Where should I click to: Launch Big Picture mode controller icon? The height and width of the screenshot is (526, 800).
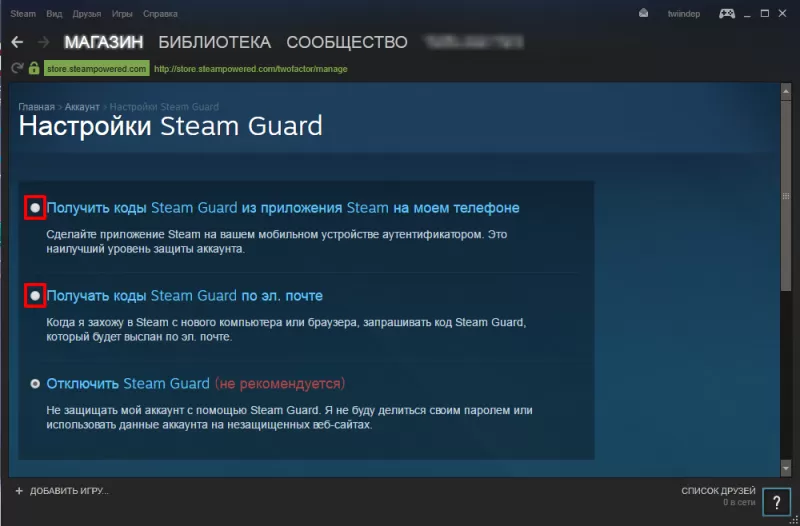[727, 14]
